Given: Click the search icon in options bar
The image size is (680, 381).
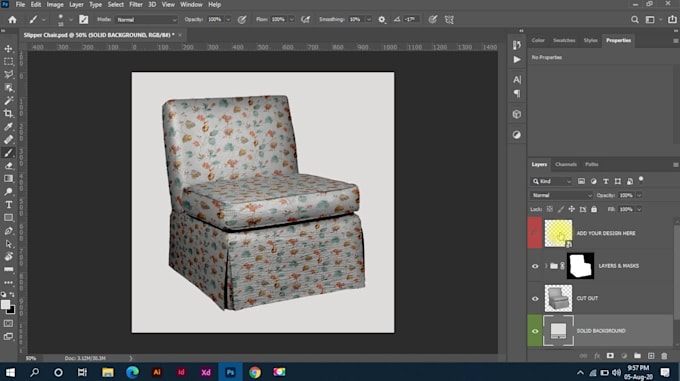Looking at the screenshot, I should tap(634, 20).
